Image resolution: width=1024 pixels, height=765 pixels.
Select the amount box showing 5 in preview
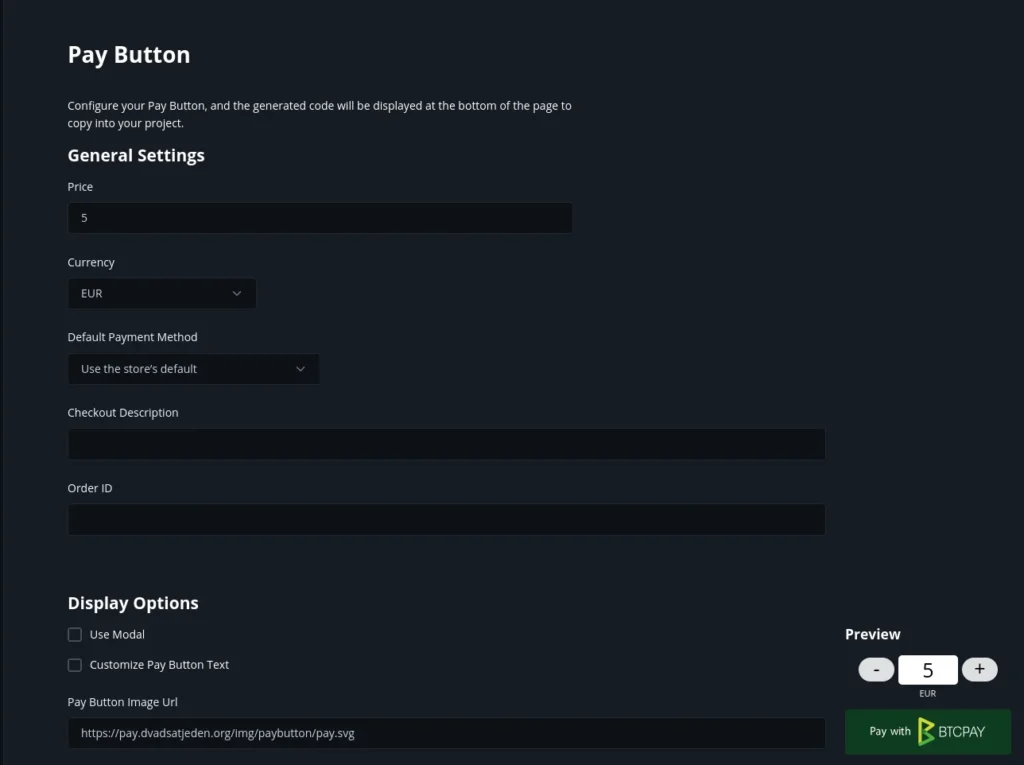pyautogui.click(x=927, y=669)
